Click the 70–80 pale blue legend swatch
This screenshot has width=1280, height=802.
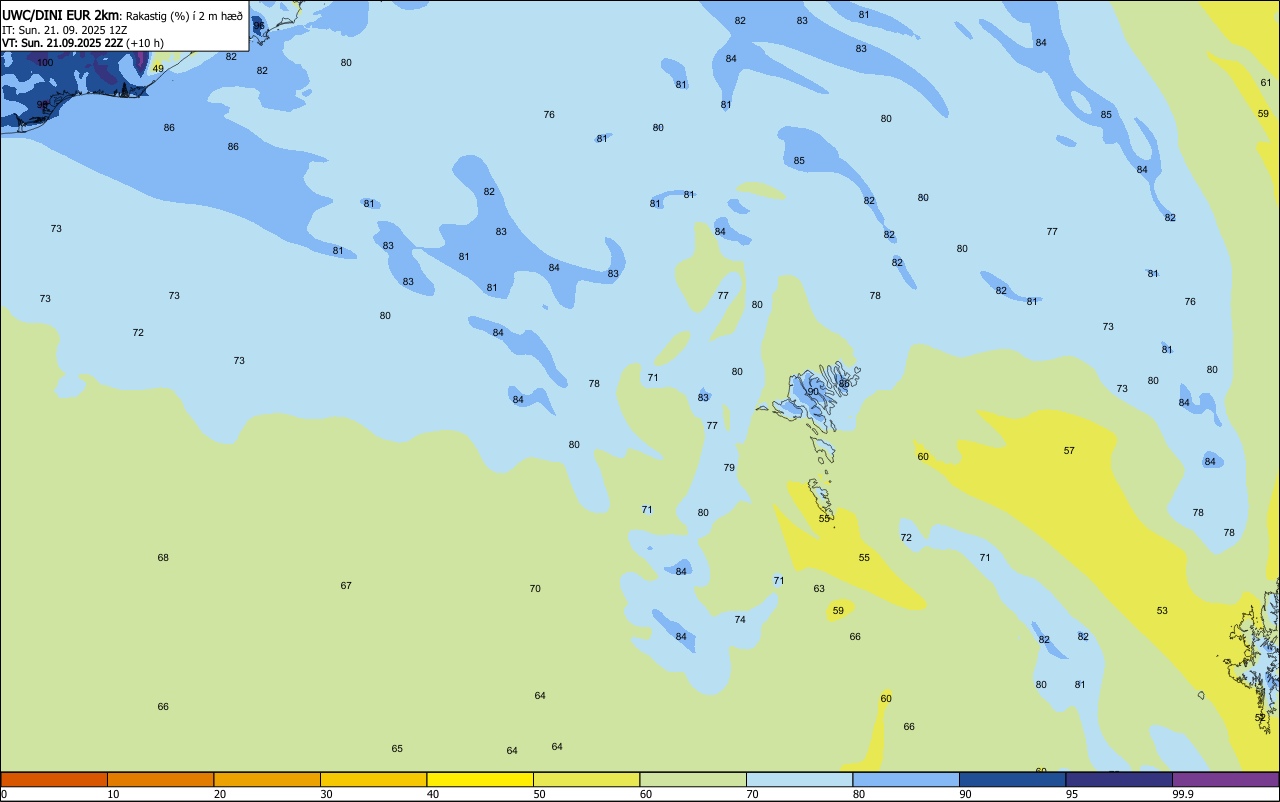tap(799, 779)
